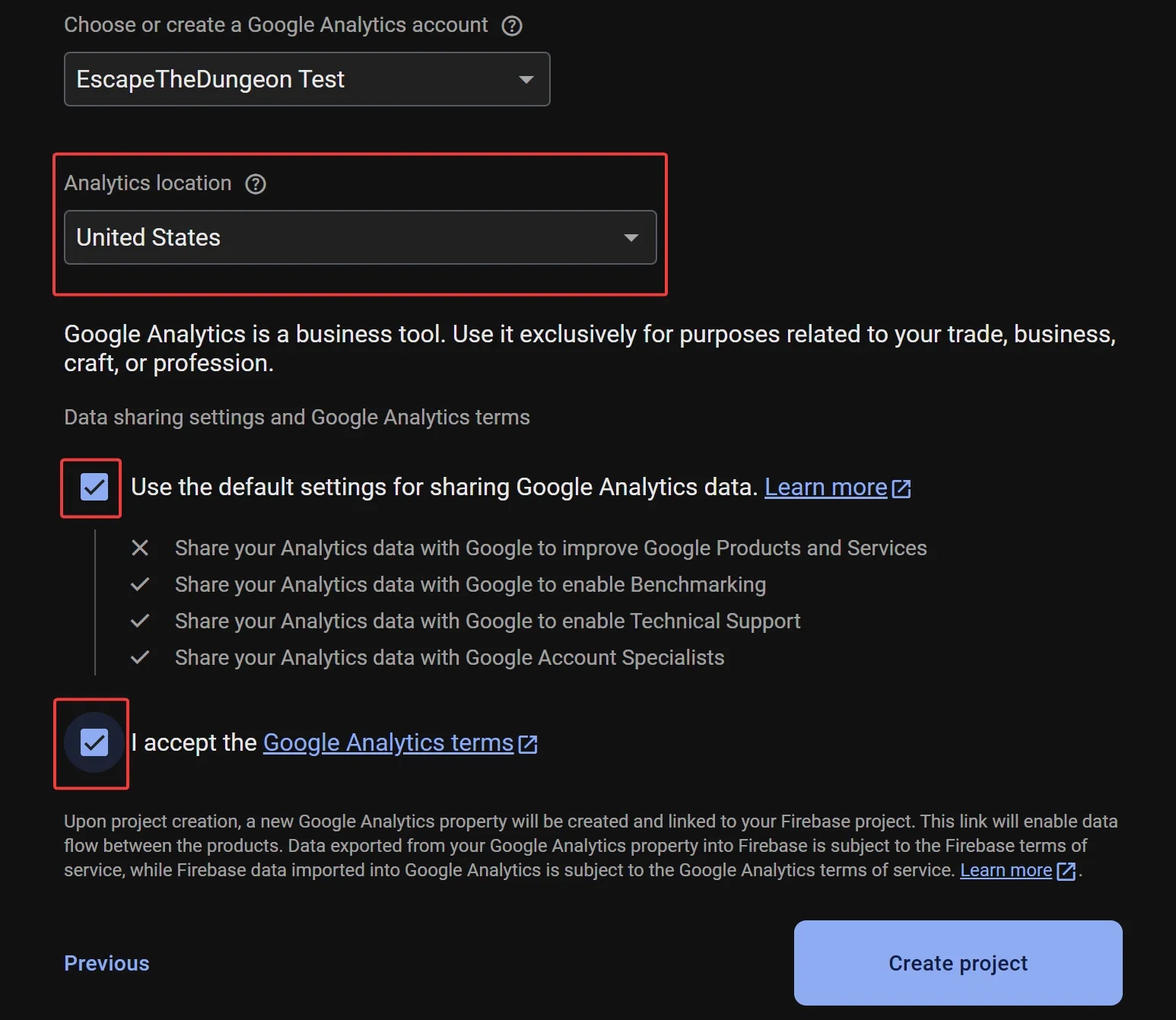1176x1020 pixels.
Task: Expand the United States location dropdown
Action: (360, 237)
